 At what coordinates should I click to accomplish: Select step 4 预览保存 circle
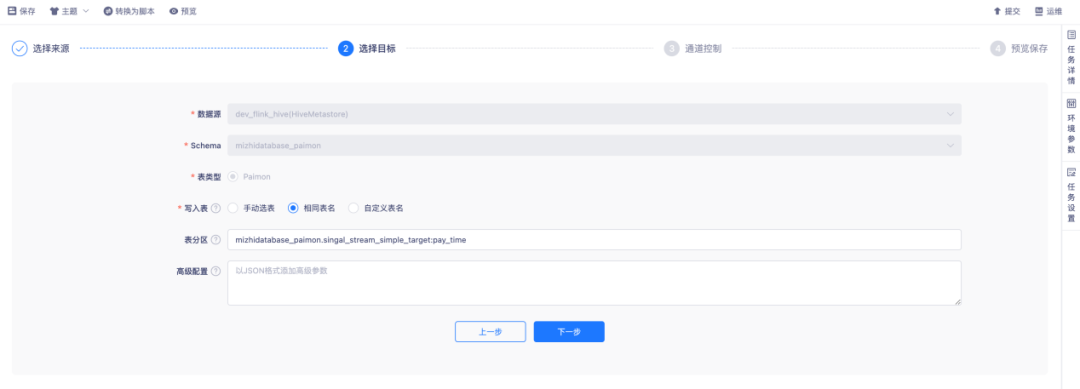tap(998, 48)
